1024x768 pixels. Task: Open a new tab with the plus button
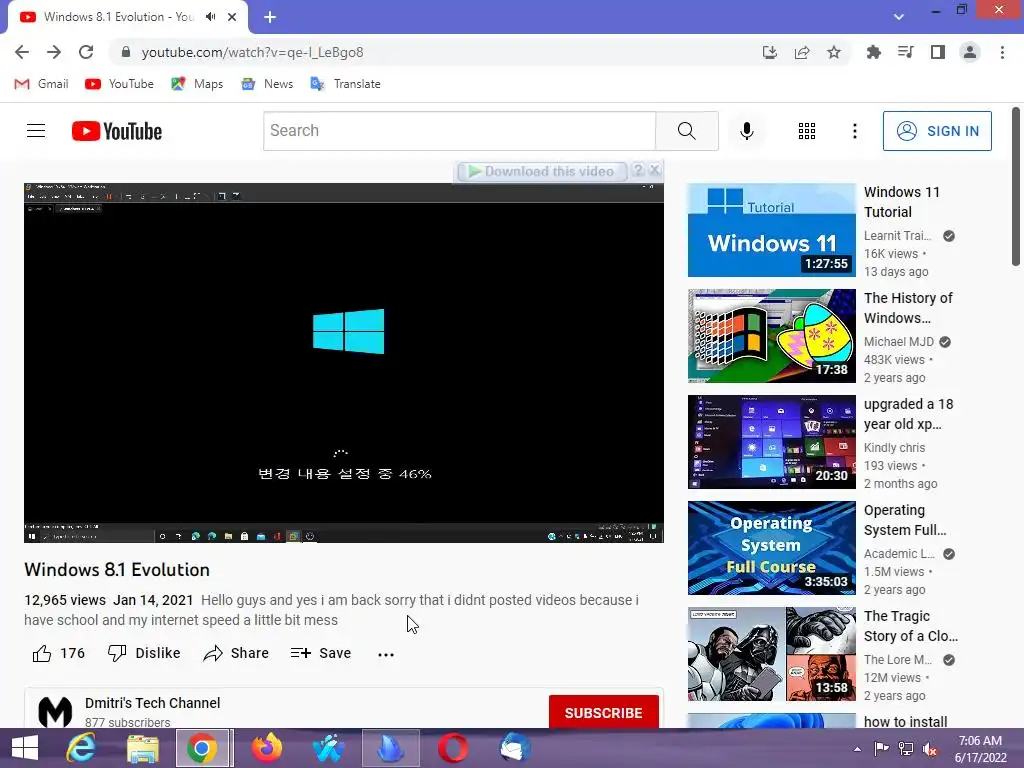point(270,18)
